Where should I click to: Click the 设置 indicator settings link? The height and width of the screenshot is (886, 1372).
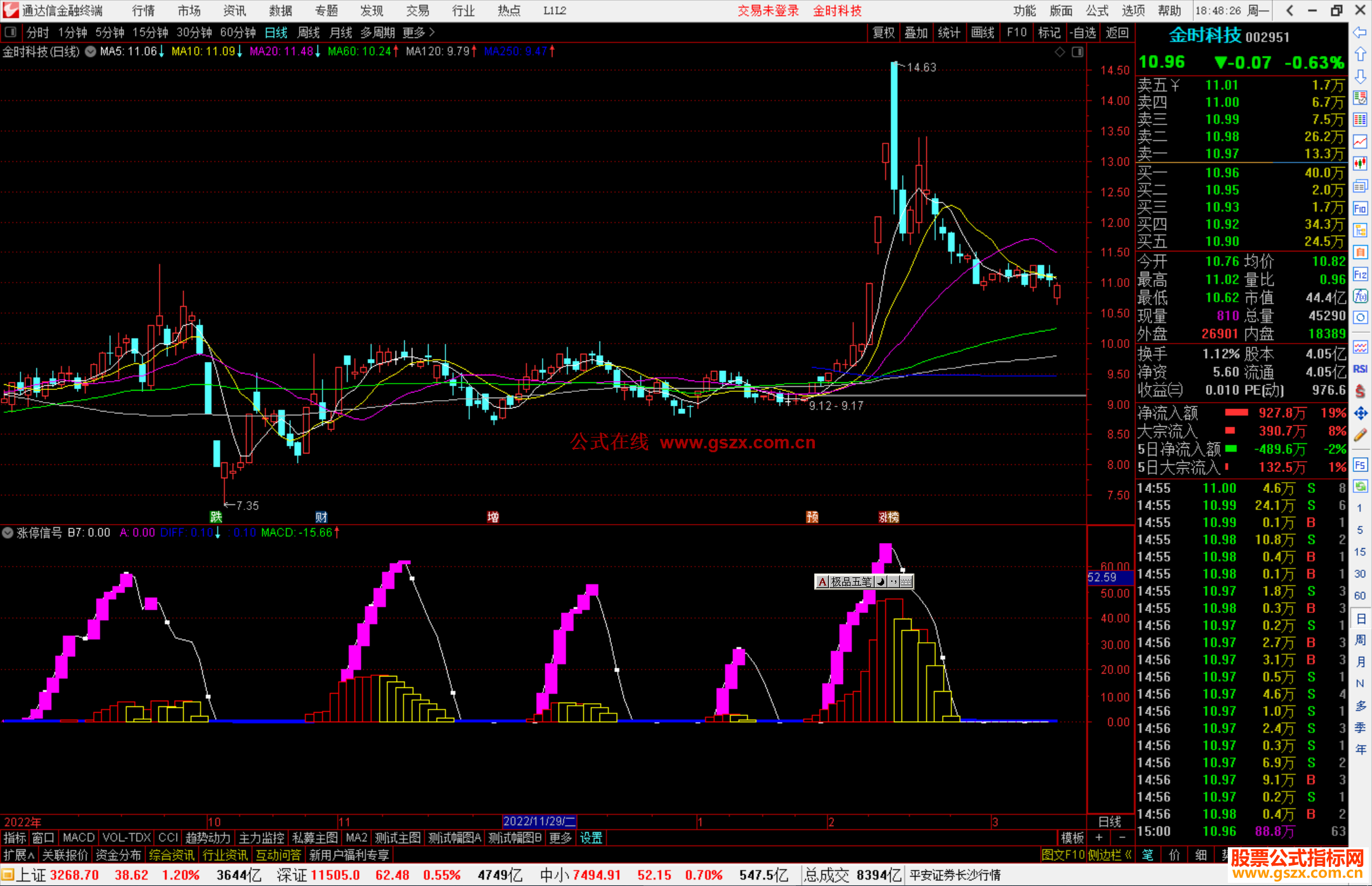pos(591,838)
